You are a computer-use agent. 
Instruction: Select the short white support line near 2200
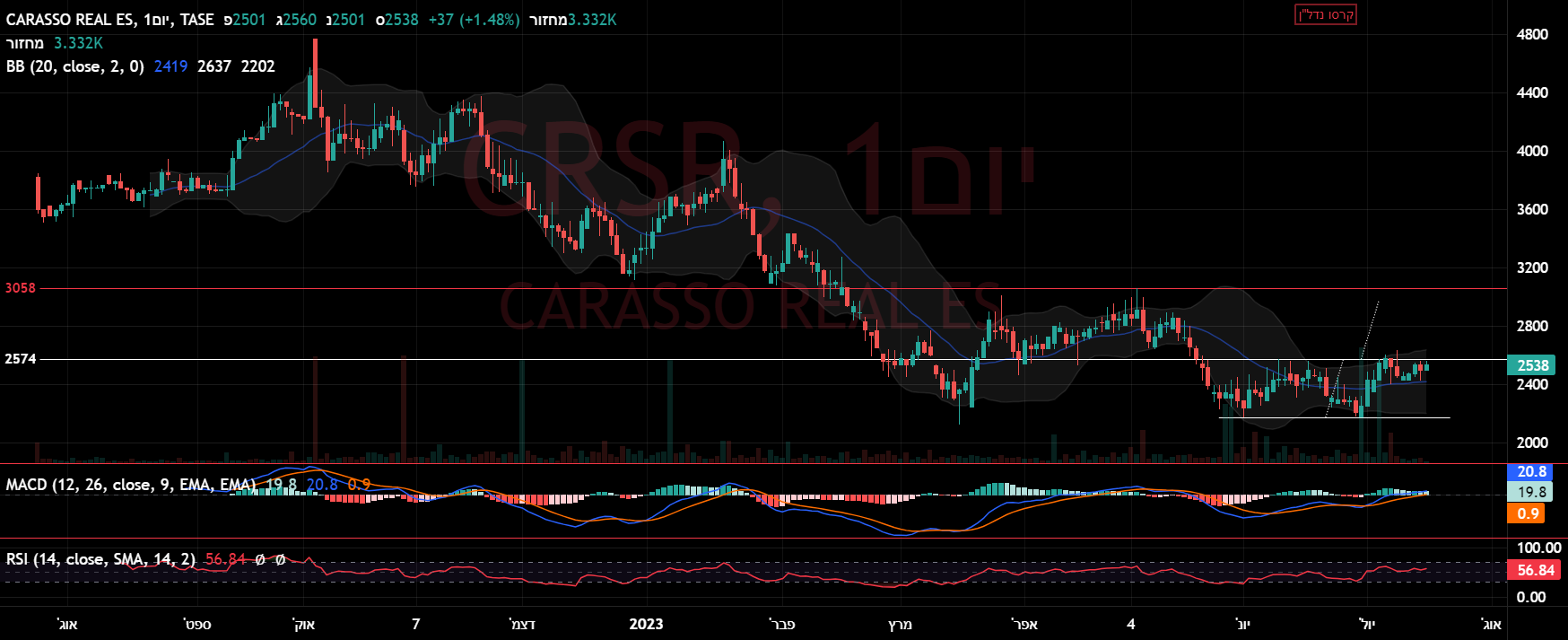(x=1334, y=417)
